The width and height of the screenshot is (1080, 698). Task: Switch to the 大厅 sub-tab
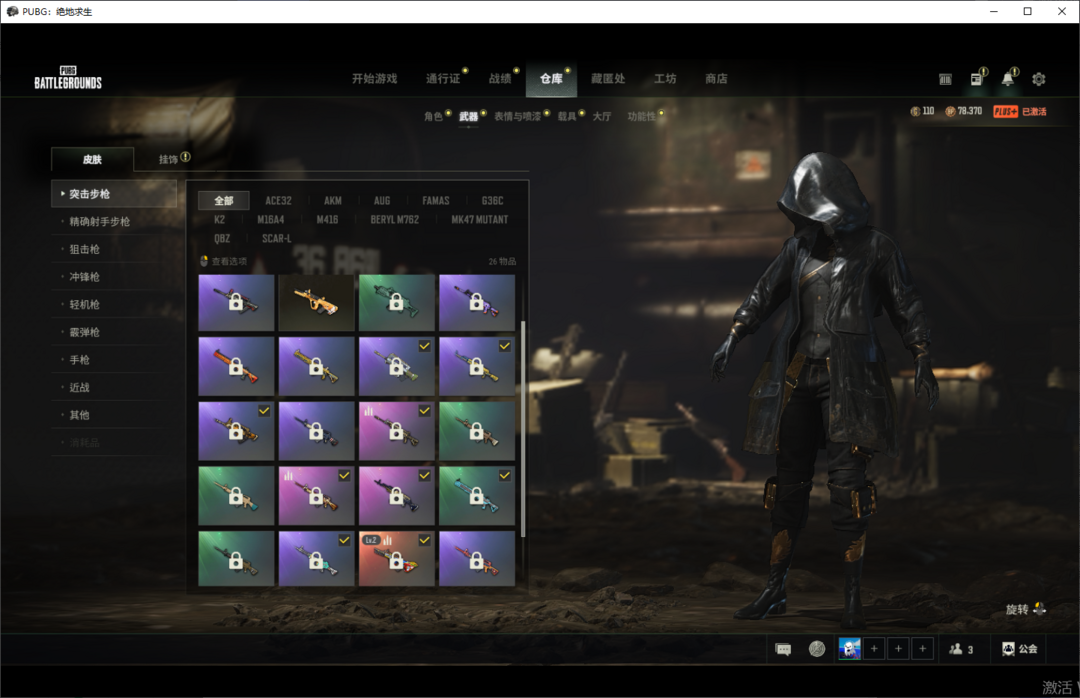coord(602,116)
